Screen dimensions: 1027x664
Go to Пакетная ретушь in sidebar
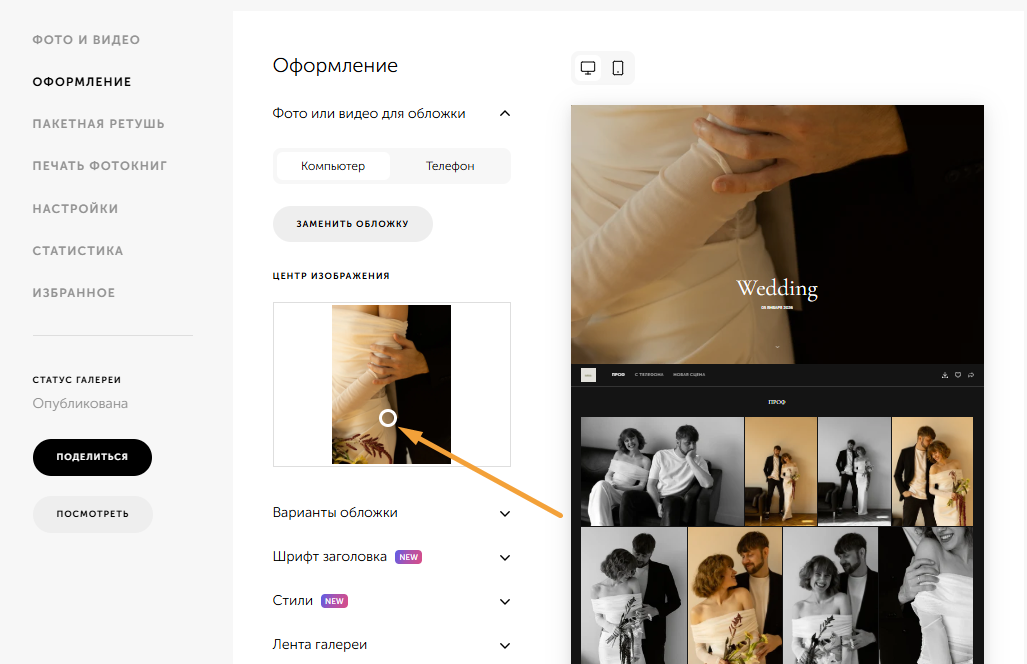pos(99,124)
